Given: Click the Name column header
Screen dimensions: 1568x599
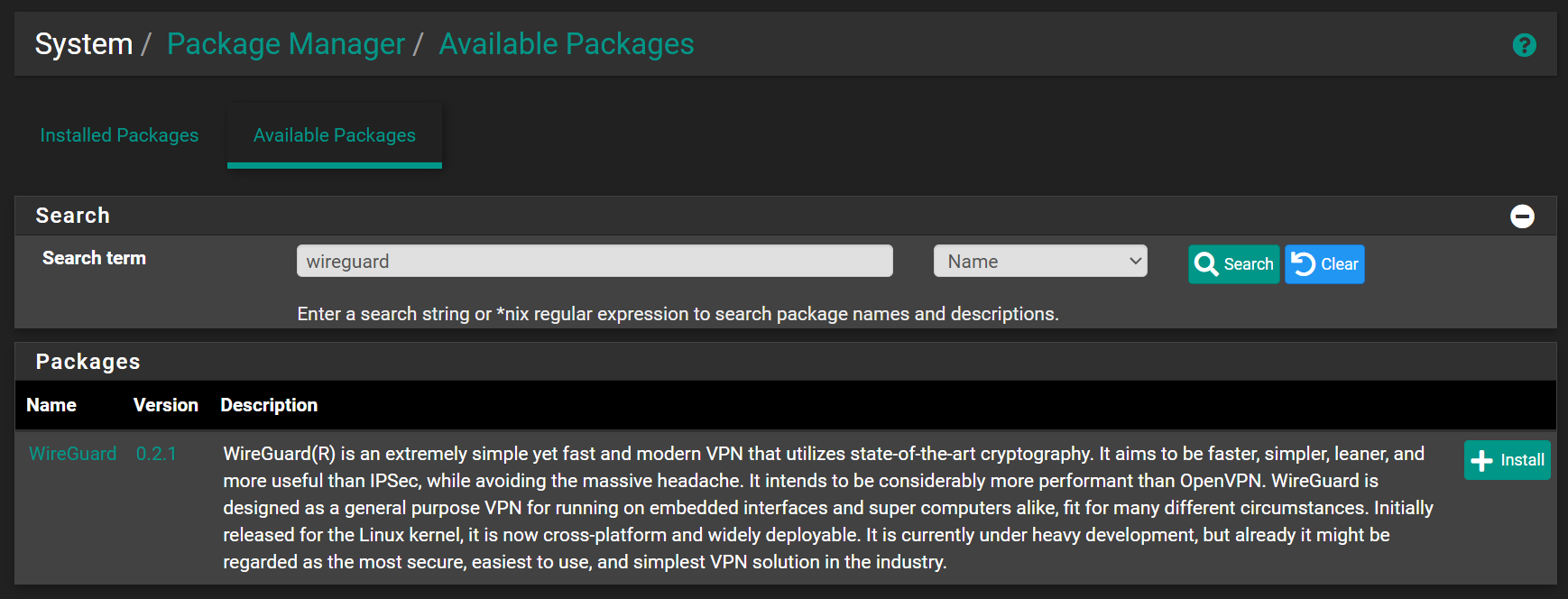Looking at the screenshot, I should [x=51, y=405].
